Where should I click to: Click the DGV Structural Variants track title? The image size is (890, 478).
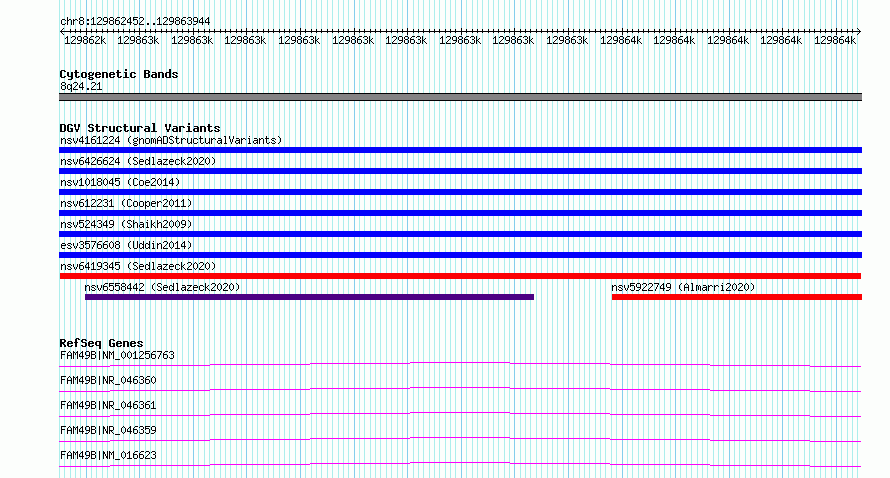click(140, 128)
